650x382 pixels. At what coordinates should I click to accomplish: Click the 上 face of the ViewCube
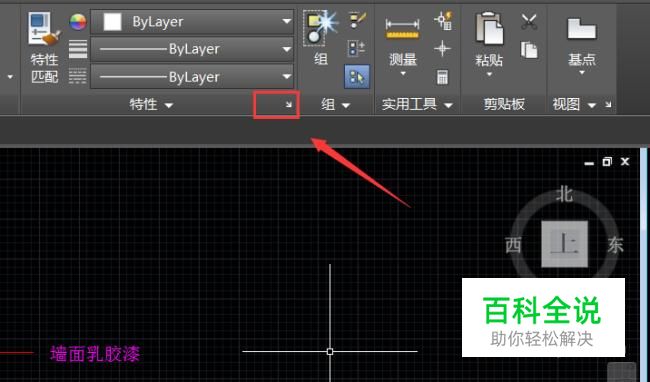pos(565,244)
